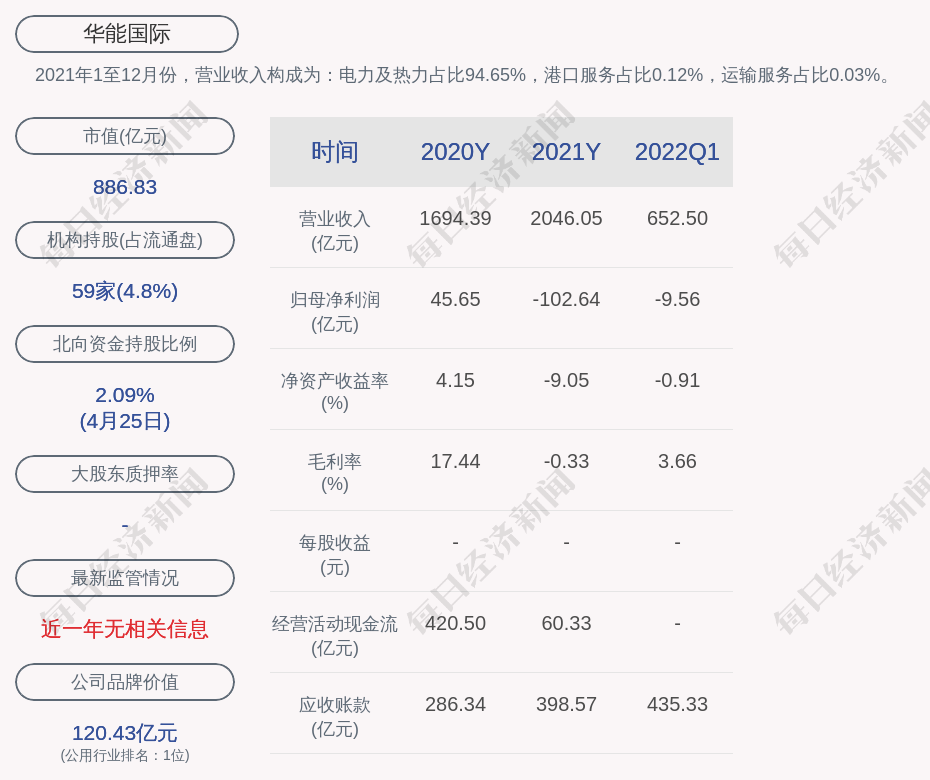Select the 2021Y receivables value 398.57
The height and width of the screenshot is (780, 930).
(566, 704)
